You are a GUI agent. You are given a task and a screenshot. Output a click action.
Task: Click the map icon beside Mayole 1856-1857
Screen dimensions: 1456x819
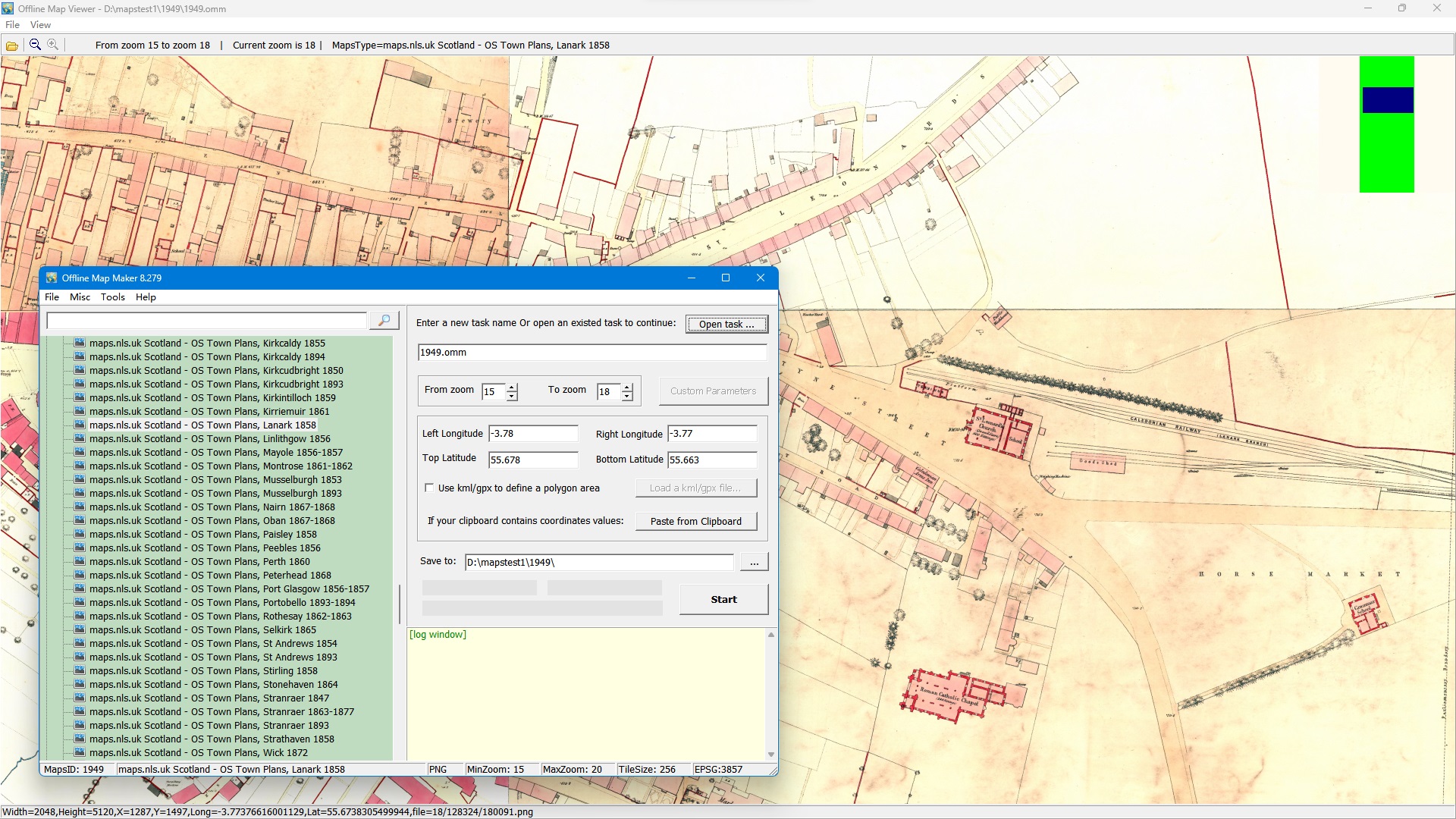tap(80, 452)
